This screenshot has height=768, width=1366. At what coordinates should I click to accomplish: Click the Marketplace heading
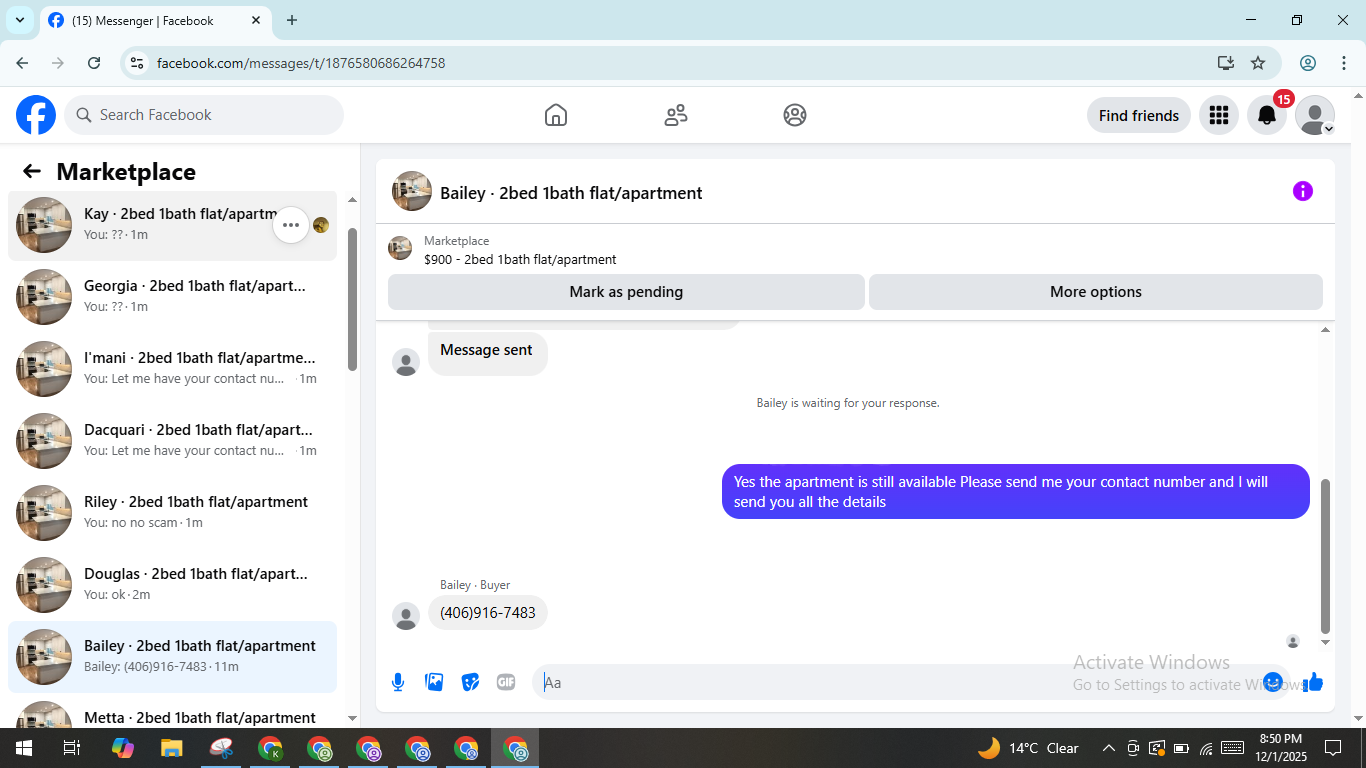click(126, 172)
